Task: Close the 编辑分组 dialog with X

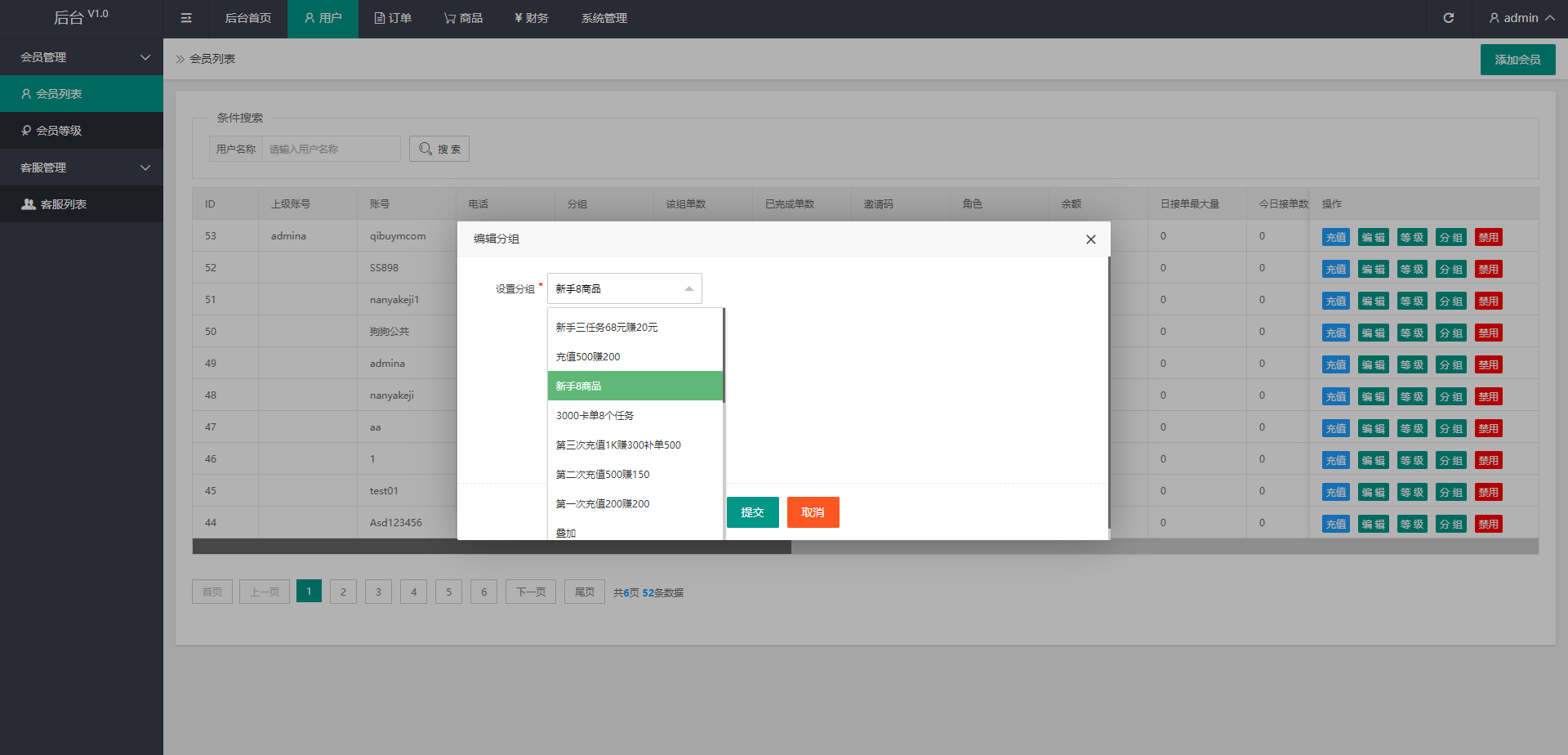Action: 1090,239
